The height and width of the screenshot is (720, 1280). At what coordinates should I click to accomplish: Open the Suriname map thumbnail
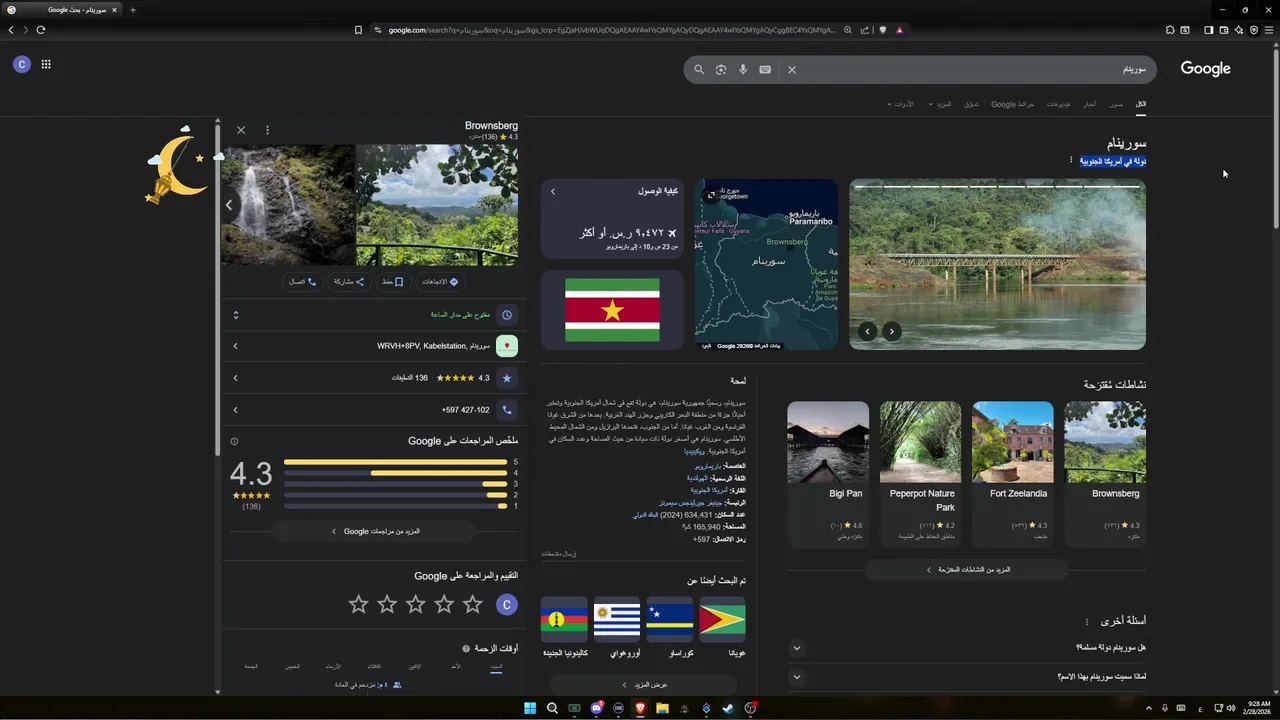[766, 264]
